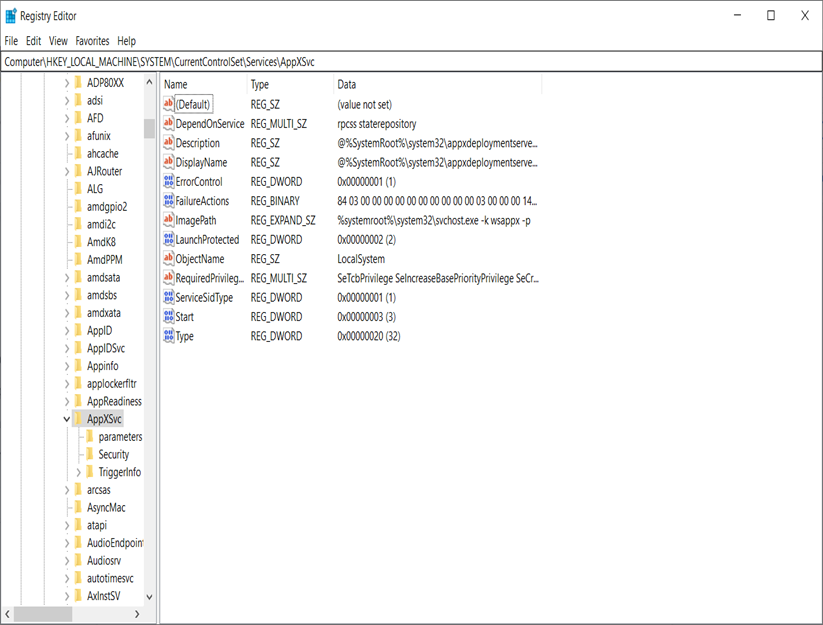
Task: Click the string icon beside ObjectName
Action: pyautogui.click(x=168, y=259)
